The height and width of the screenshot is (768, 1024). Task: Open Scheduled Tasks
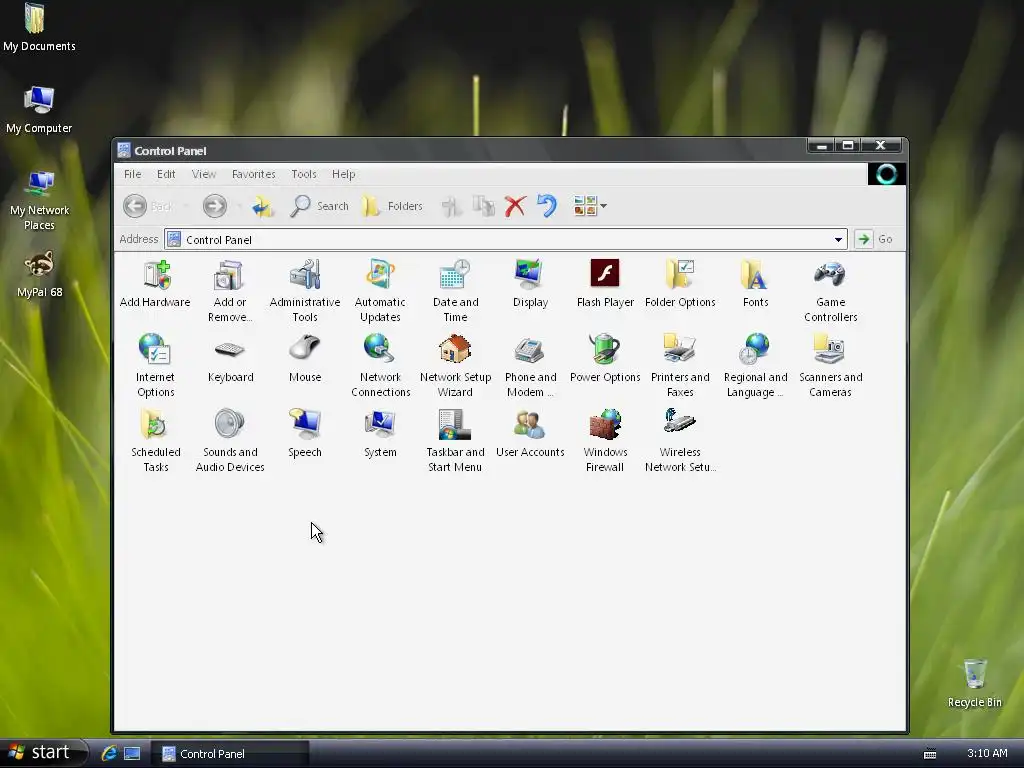pos(155,441)
